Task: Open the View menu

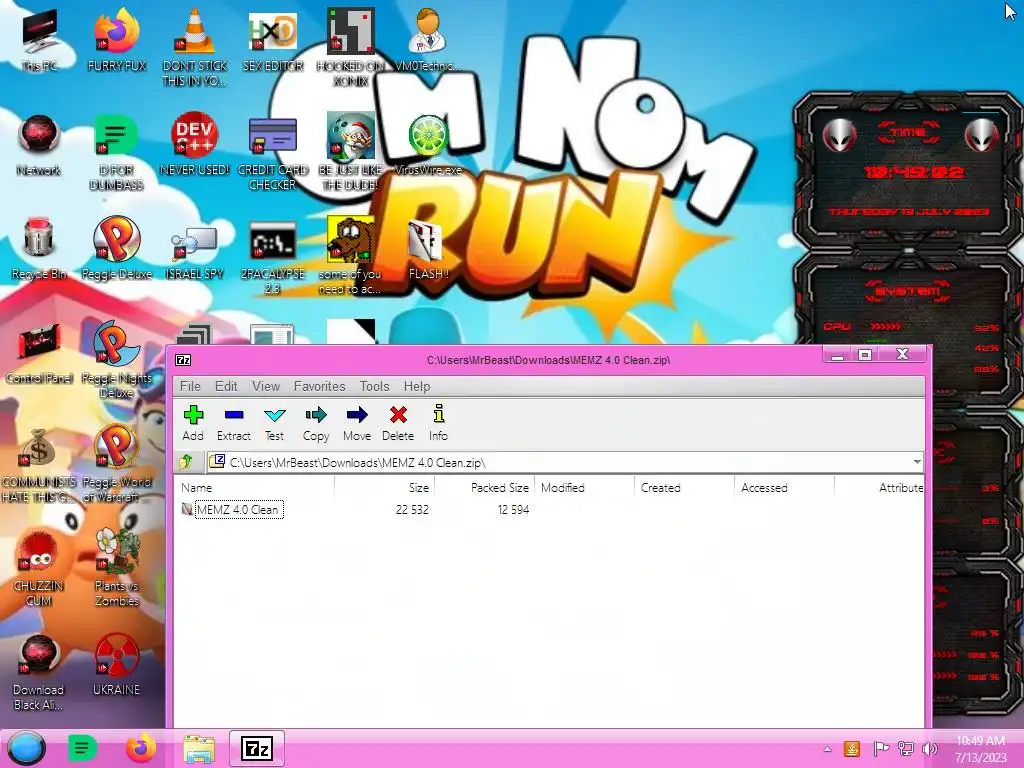Action: 266,386
